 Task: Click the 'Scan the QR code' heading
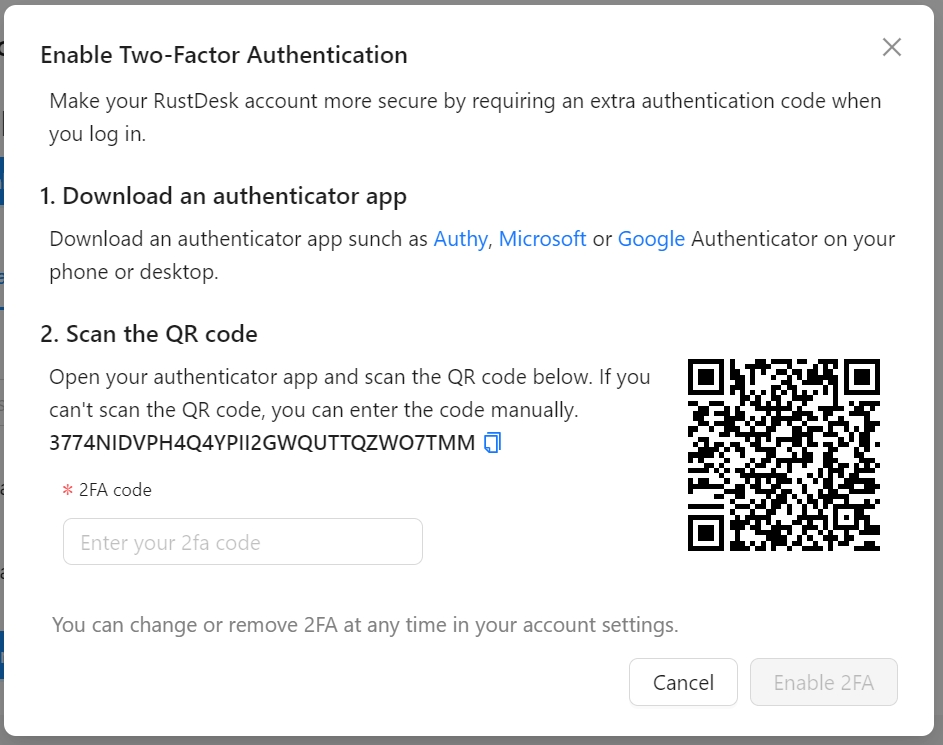point(149,334)
